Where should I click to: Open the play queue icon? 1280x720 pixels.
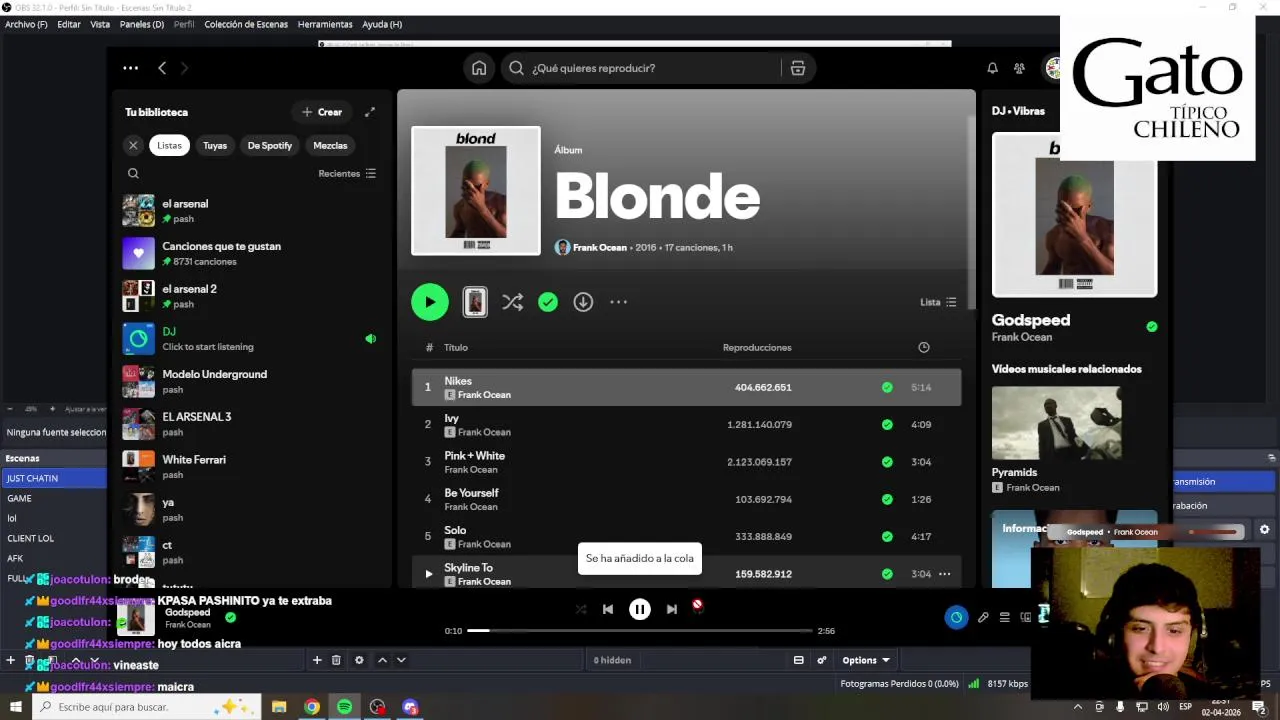(x=1005, y=617)
